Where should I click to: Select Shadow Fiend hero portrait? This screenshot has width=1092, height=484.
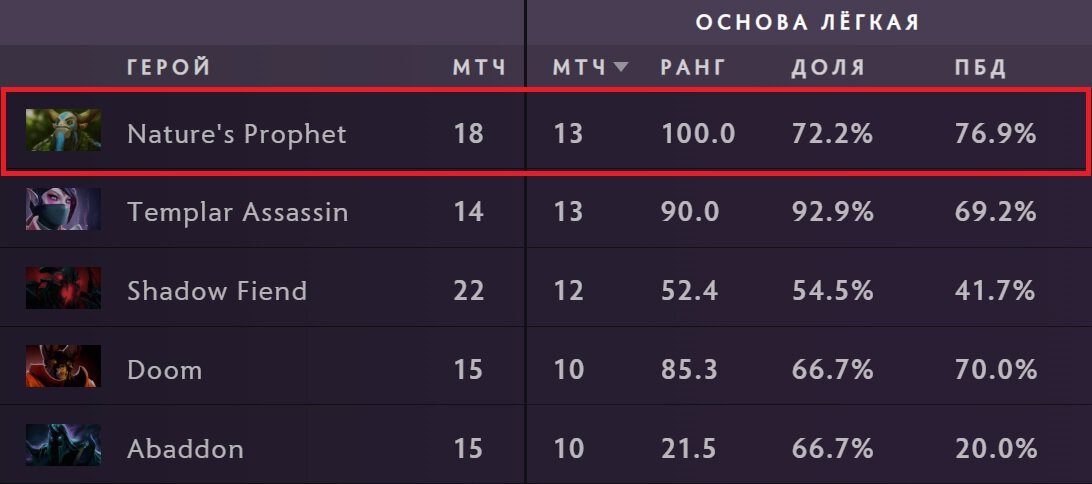tap(63, 288)
